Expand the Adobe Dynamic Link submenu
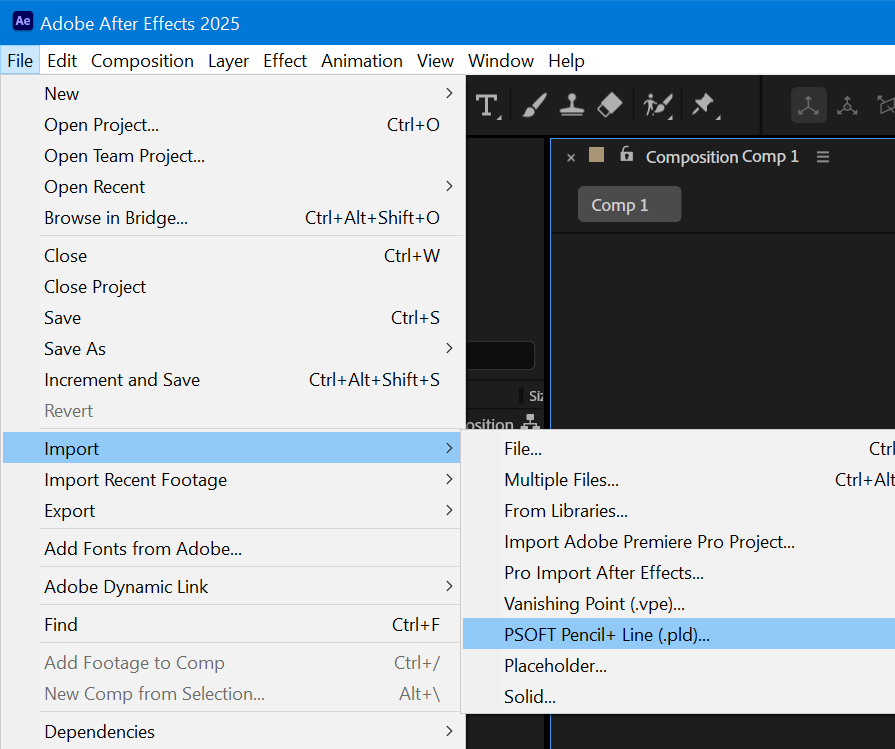This screenshot has height=749, width=895. click(233, 586)
